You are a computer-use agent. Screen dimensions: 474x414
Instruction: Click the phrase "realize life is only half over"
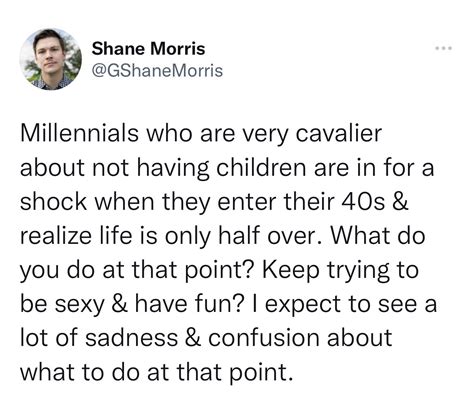167,236
